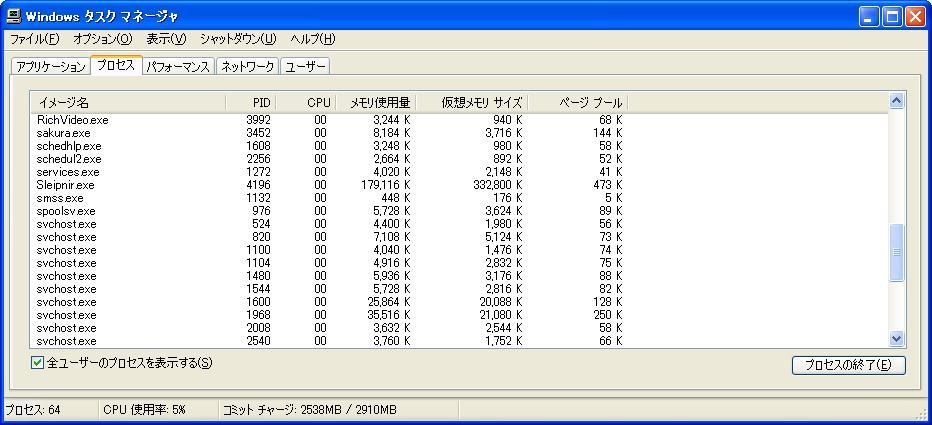Open the オプション(O) menu
This screenshot has height=425, width=932.
click(x=102, y=39)
